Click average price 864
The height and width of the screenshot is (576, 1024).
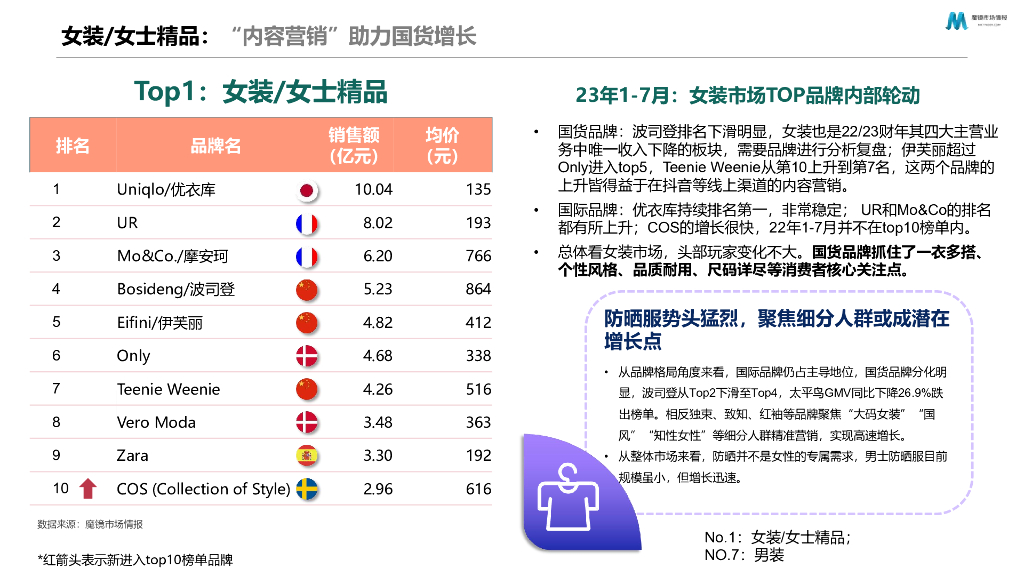click(479, 289)
